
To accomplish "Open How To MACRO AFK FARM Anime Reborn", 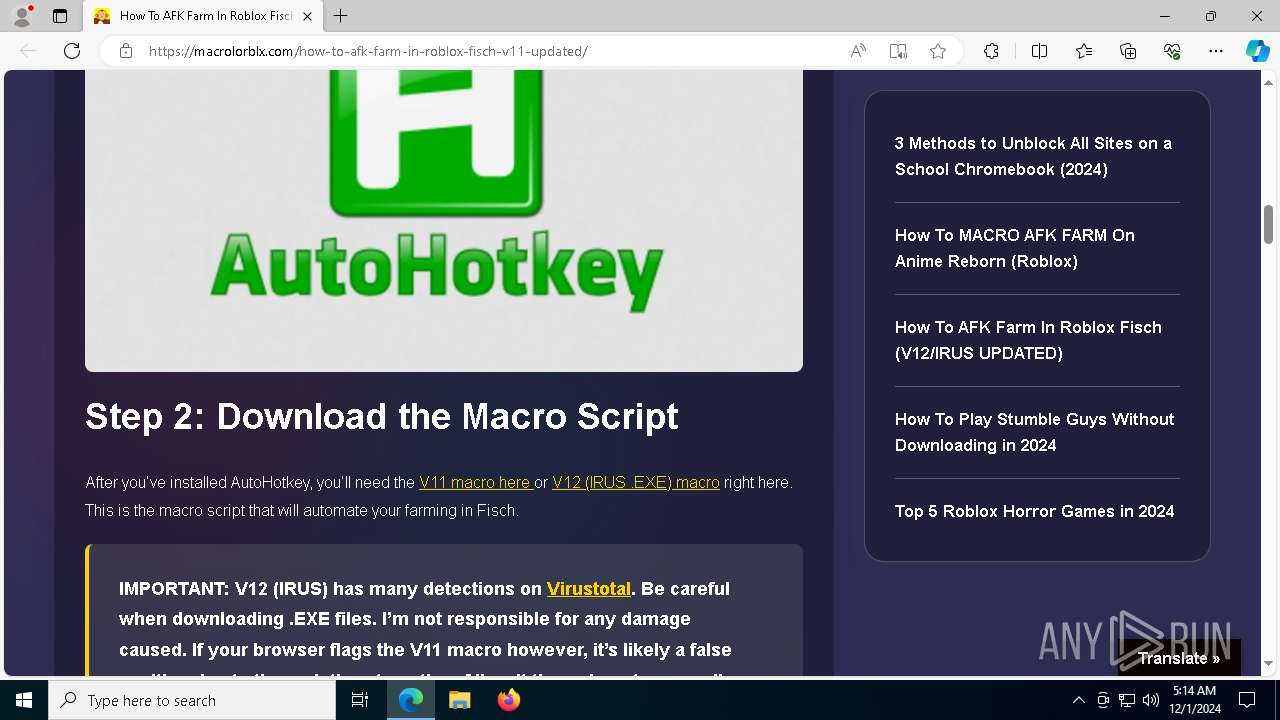I will click(x=1015, y=248).
